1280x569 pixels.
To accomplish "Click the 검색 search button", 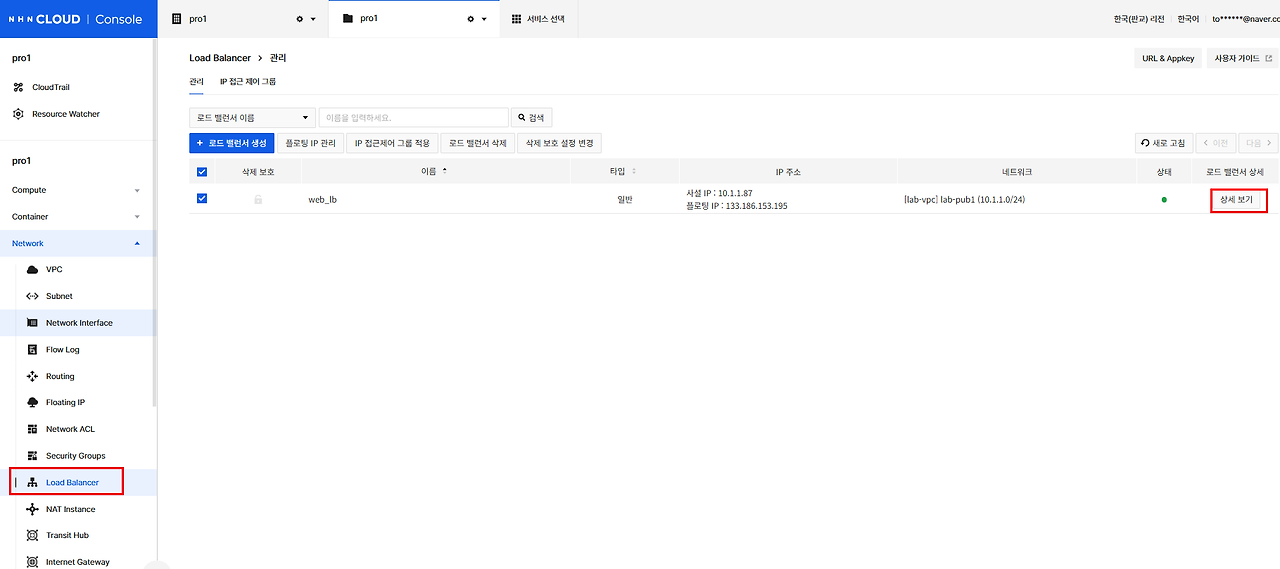I will coord(531,117).
